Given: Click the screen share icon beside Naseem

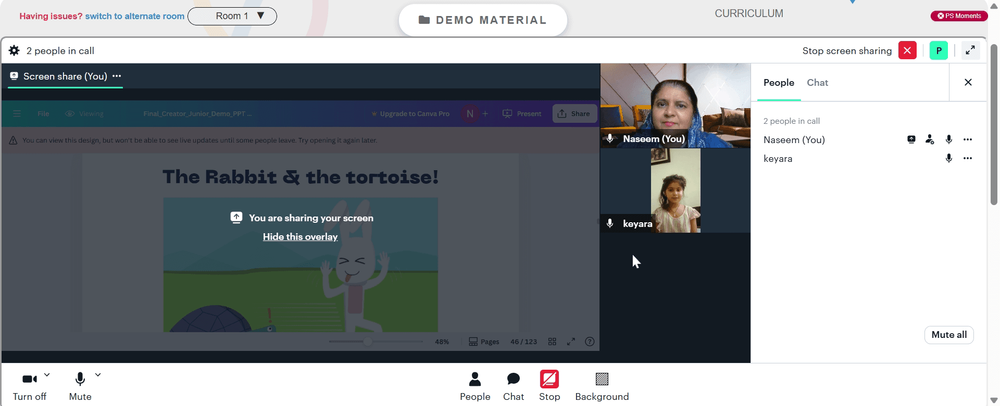Looking at the screenshot, I should 911,140.
